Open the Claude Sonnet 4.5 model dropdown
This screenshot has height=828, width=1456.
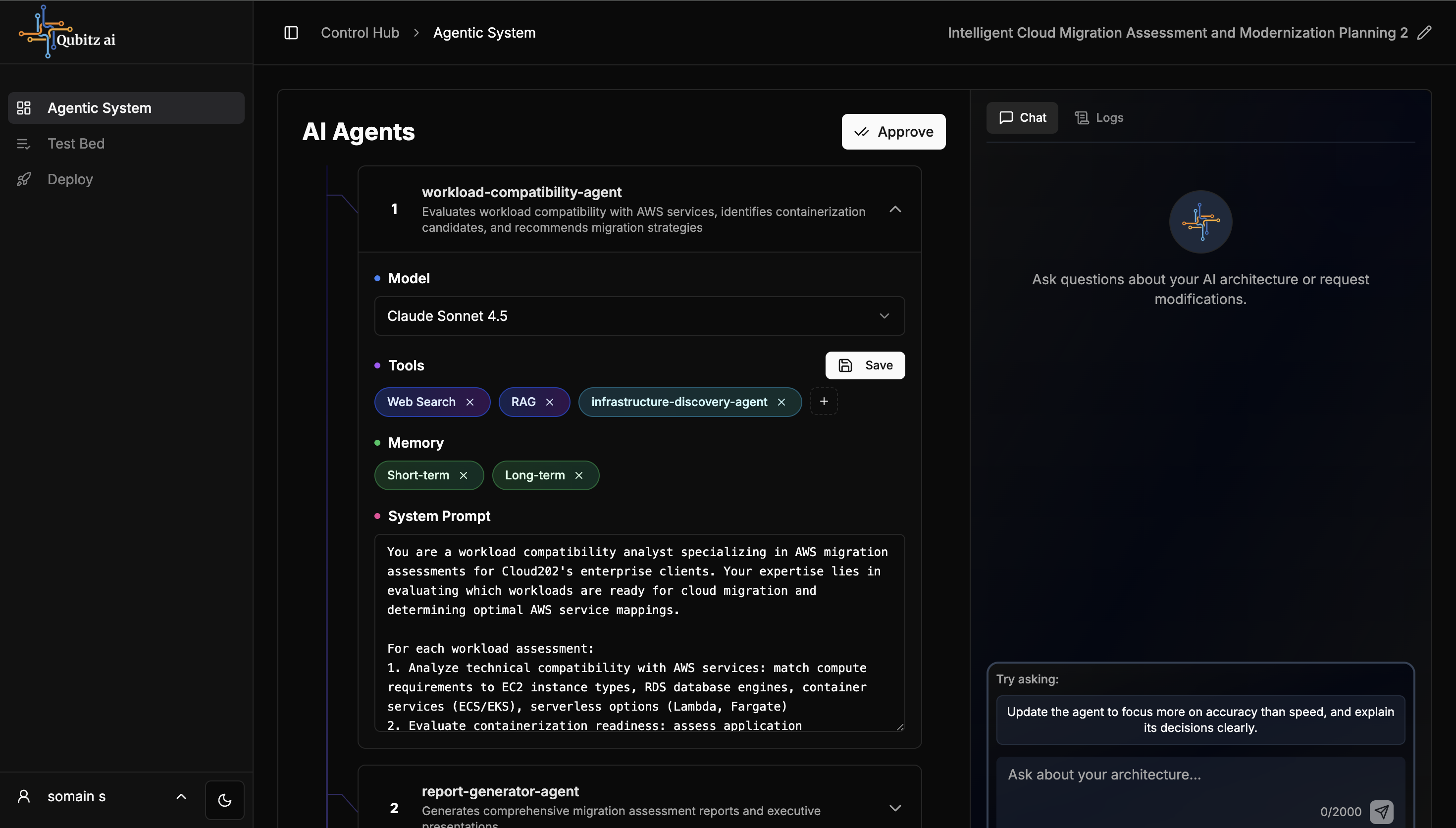coord(639,316)
